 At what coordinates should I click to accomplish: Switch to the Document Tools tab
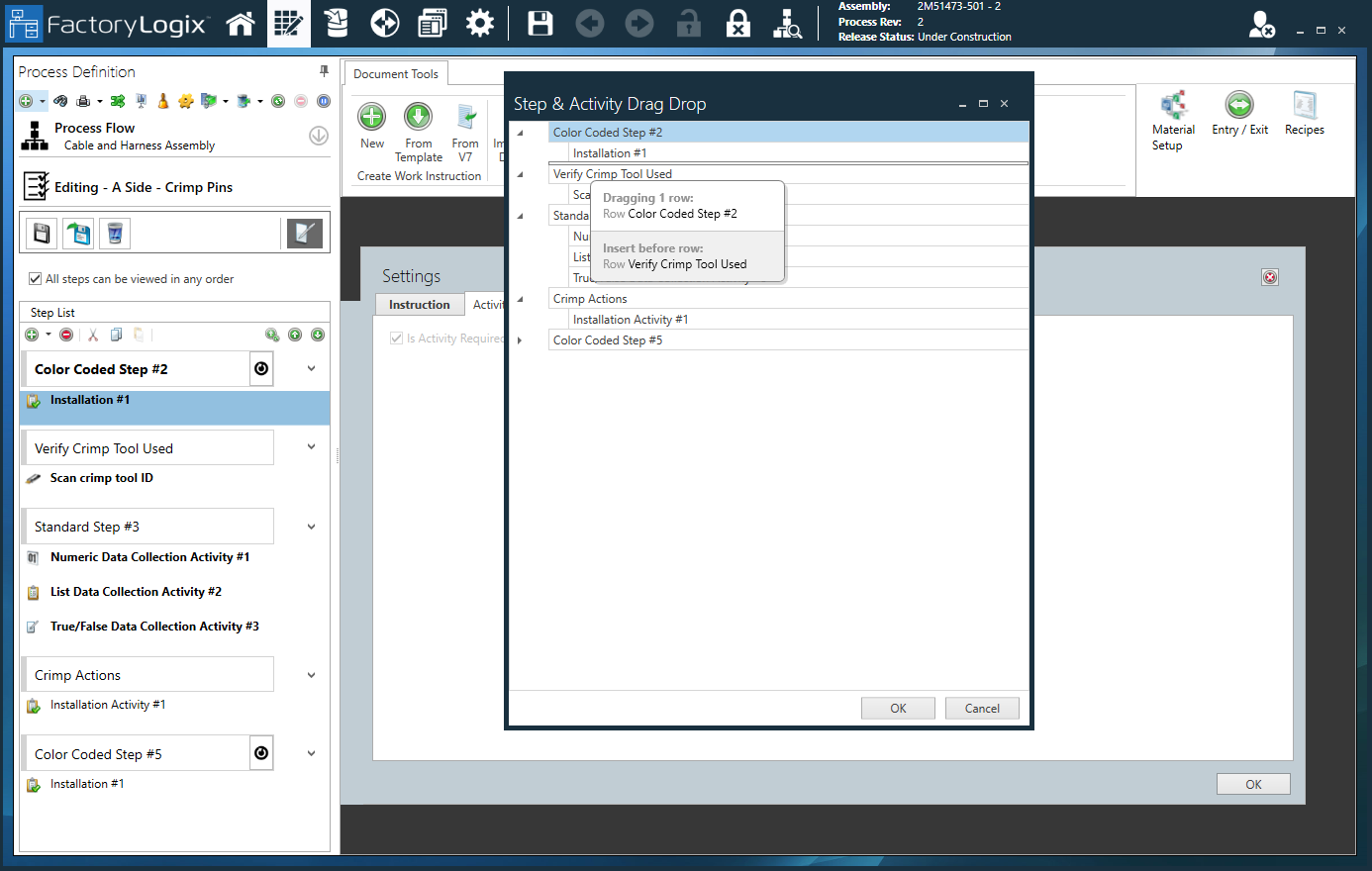(395, 73)
